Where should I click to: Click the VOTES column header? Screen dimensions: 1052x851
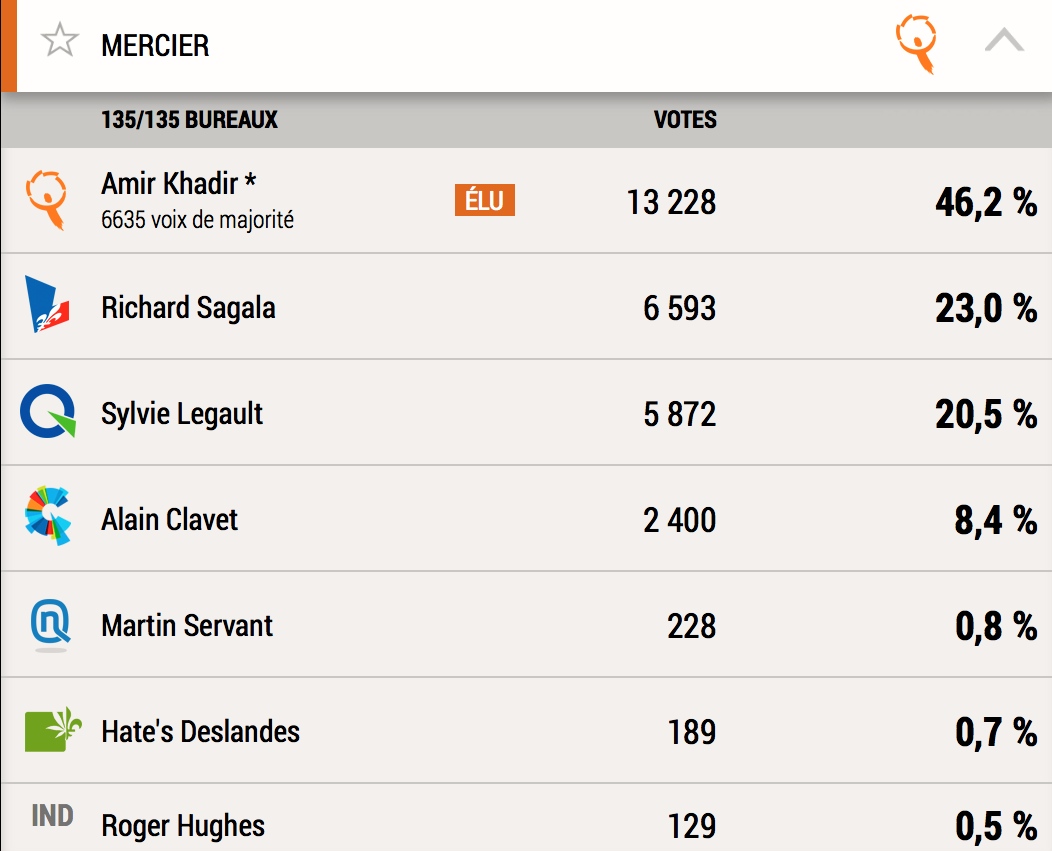[x=685, y=120]
